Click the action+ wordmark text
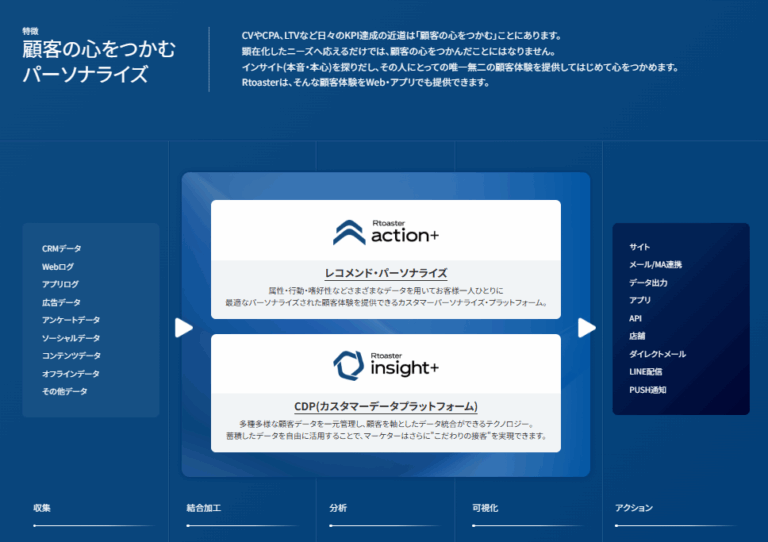Screen dimensions: 768x542 click(405, 236)
